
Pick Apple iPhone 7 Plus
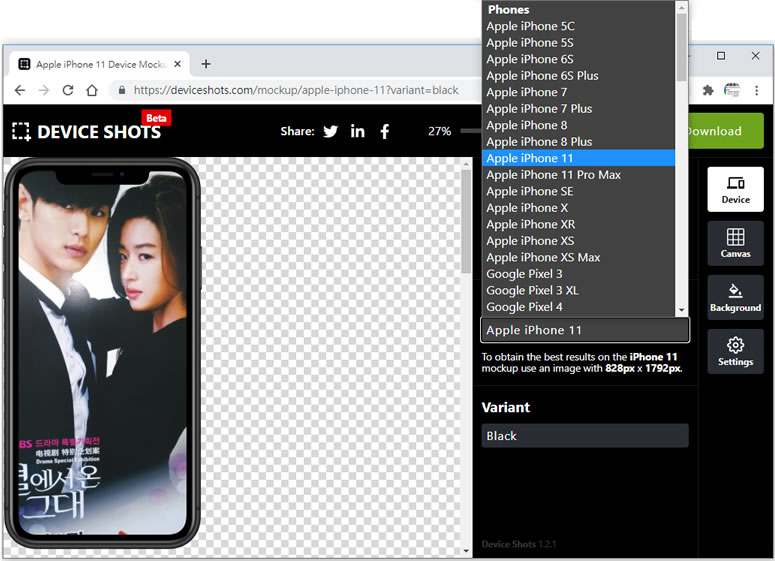(578, 109)
